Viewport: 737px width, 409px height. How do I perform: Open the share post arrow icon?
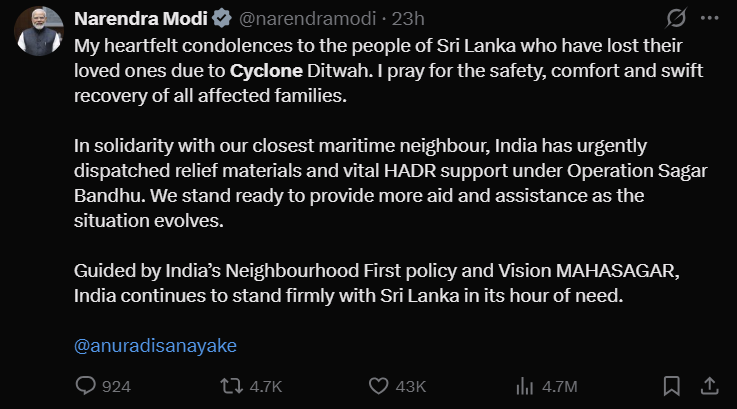click(708, 385)
